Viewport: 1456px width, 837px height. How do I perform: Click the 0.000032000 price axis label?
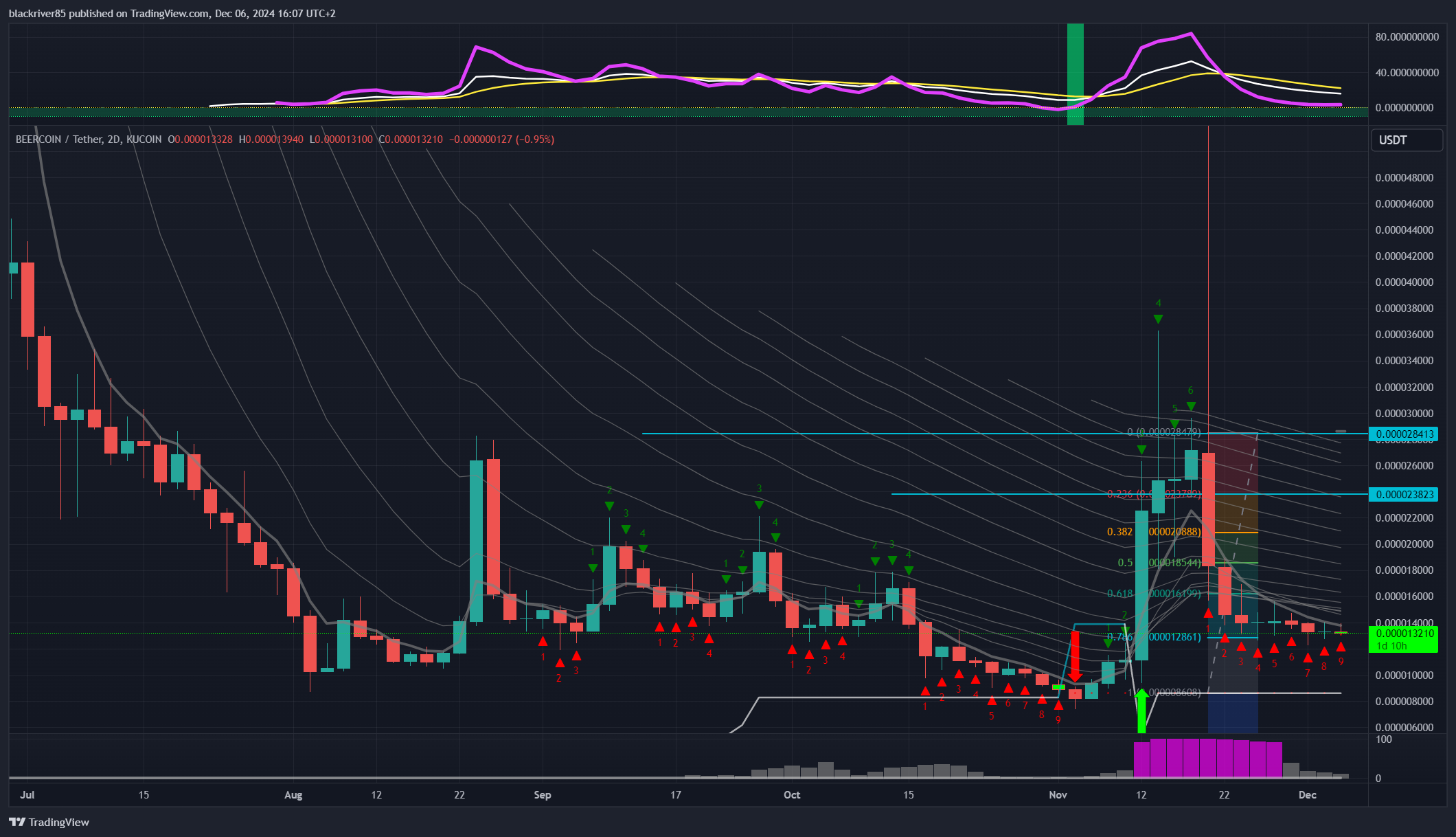pos(1404,388)
